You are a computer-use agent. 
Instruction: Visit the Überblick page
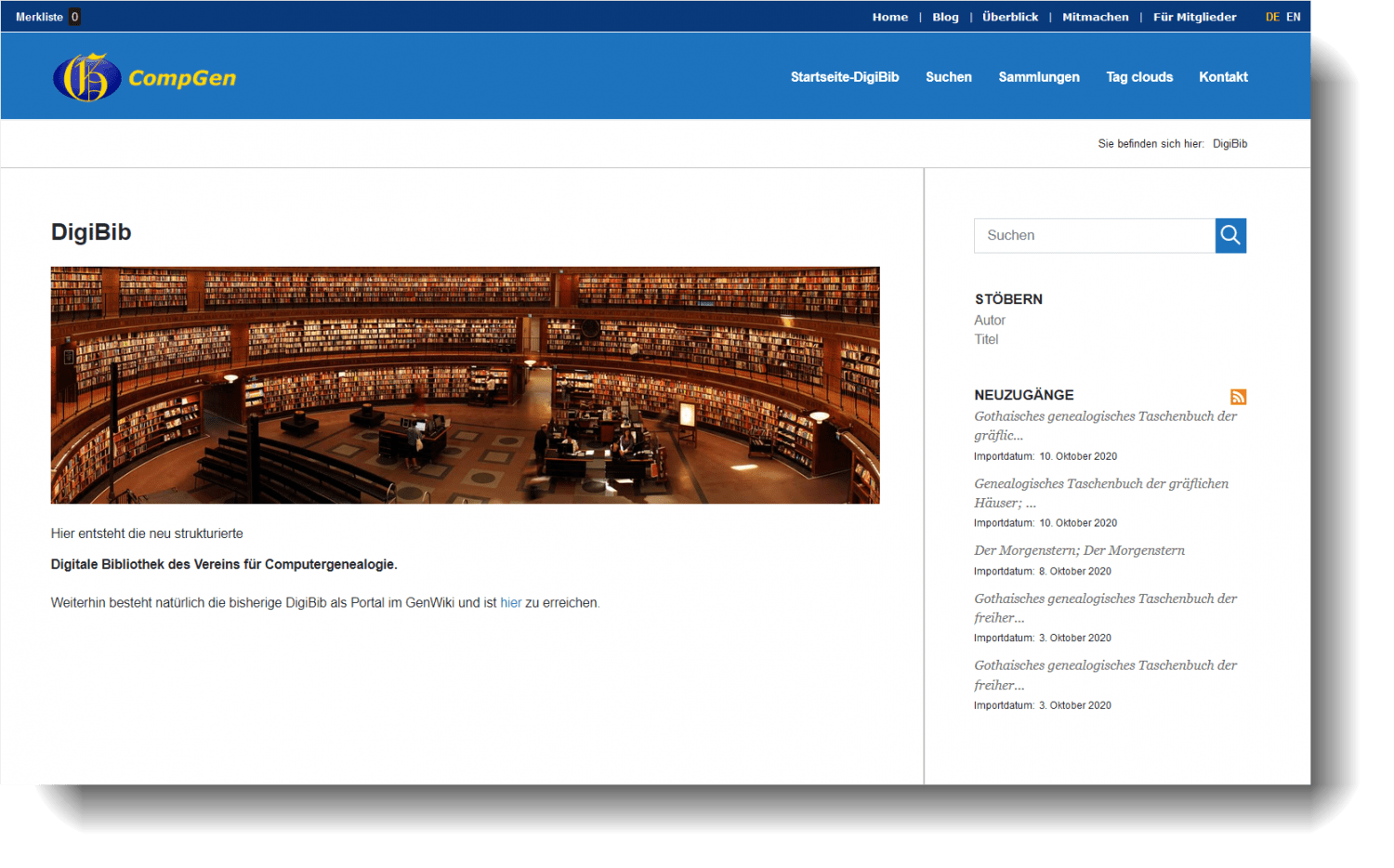(1009, 16)
